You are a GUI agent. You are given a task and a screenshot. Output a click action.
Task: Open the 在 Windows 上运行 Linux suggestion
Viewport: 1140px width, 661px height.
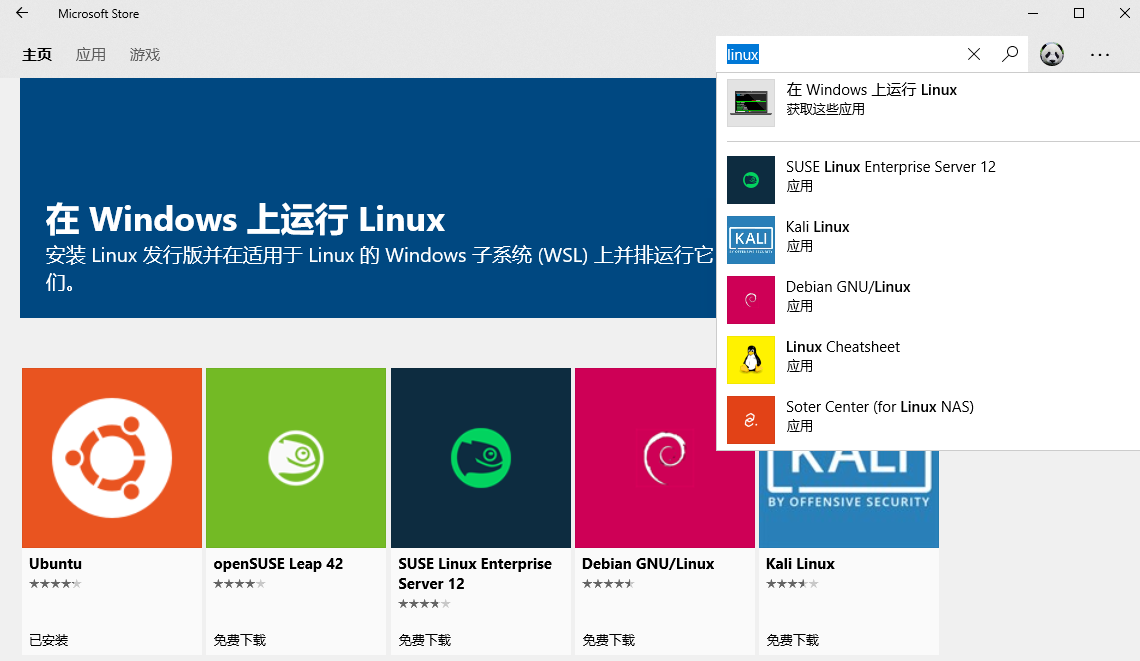click(928, 103)
